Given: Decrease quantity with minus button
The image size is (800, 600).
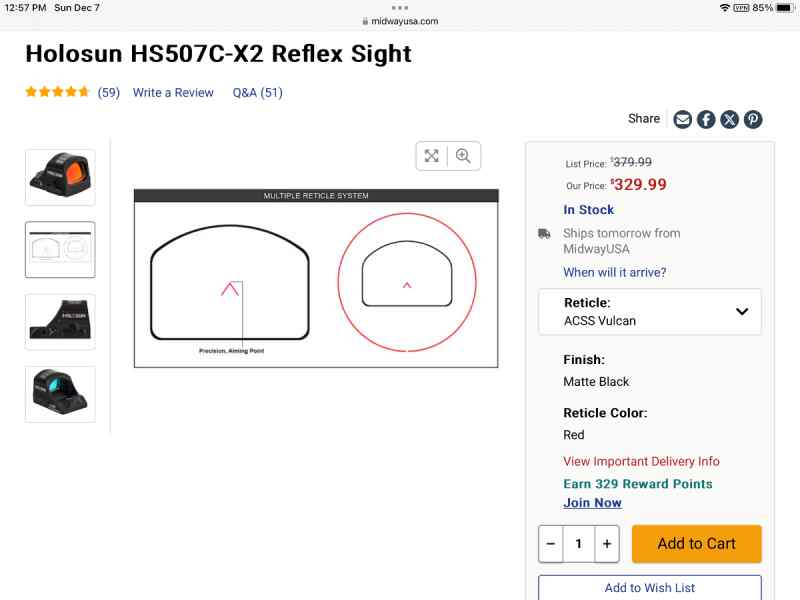Looking at the screenshot, I should tap(551, 544).
